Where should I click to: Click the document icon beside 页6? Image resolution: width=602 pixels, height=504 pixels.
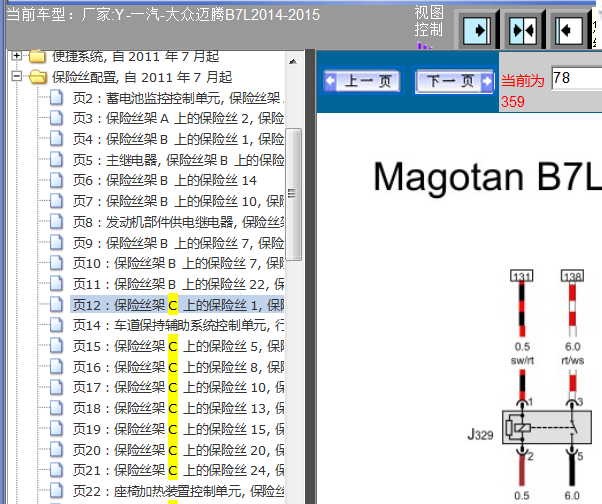(x=56, y=180)
